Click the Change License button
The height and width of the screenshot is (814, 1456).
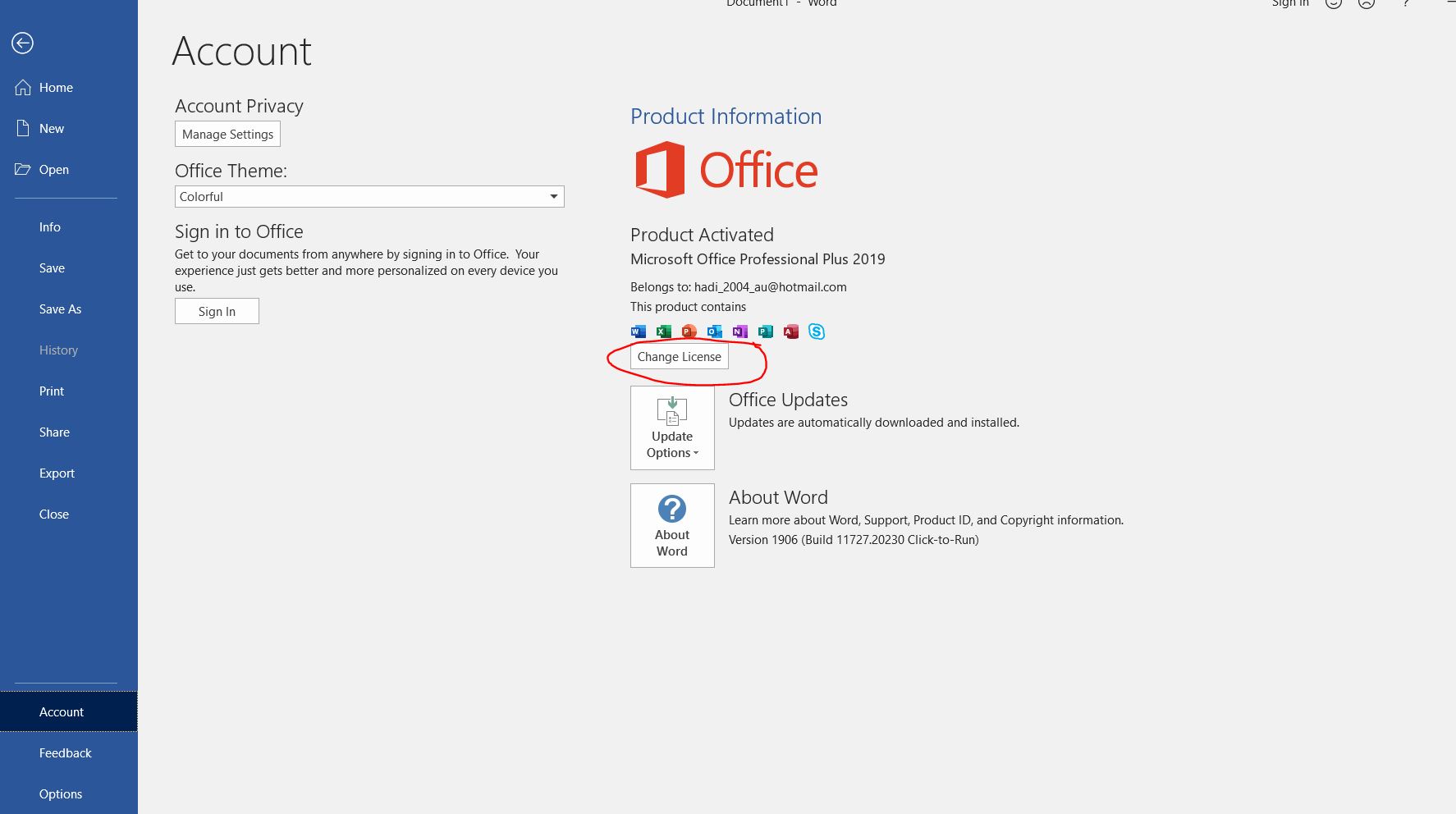point(680,357)
